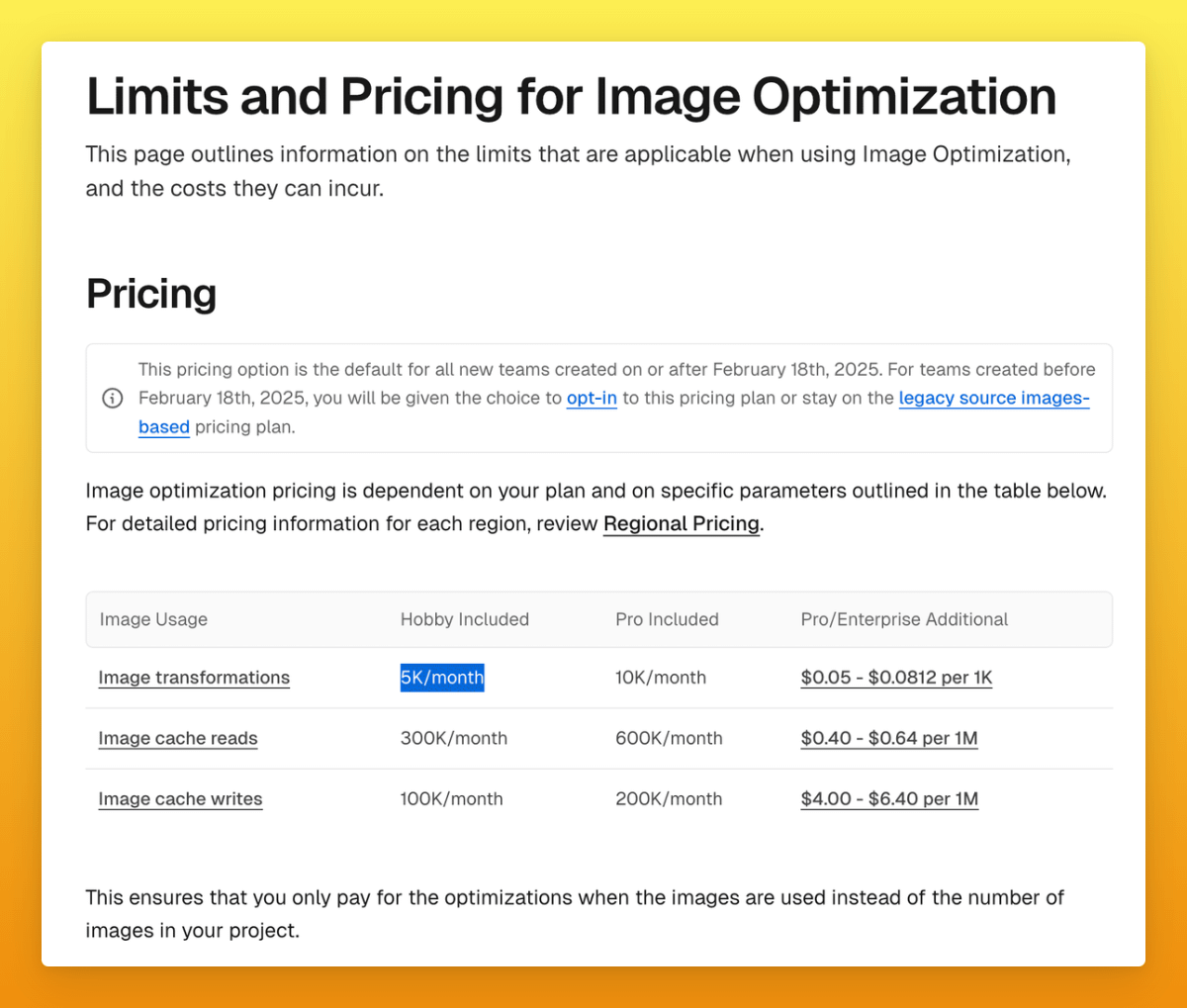Open the Regional Pricing page

pyautogui.click(x=681, y=523)
